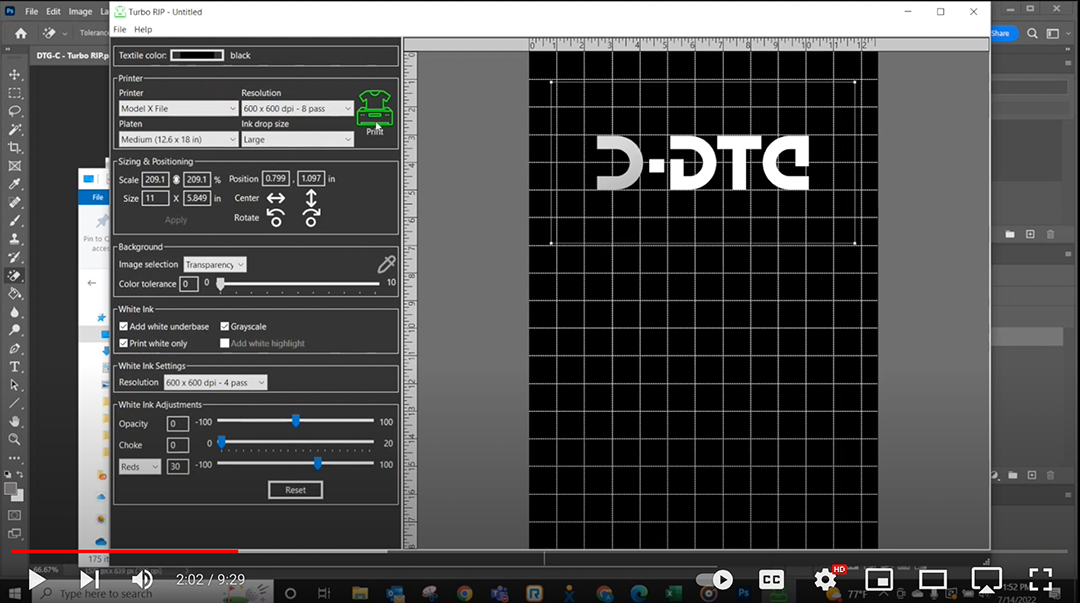This screenshot has width=1080, height=603.
Task: Click the green Print t-shirt icon
Action: (x=374, y=108)
